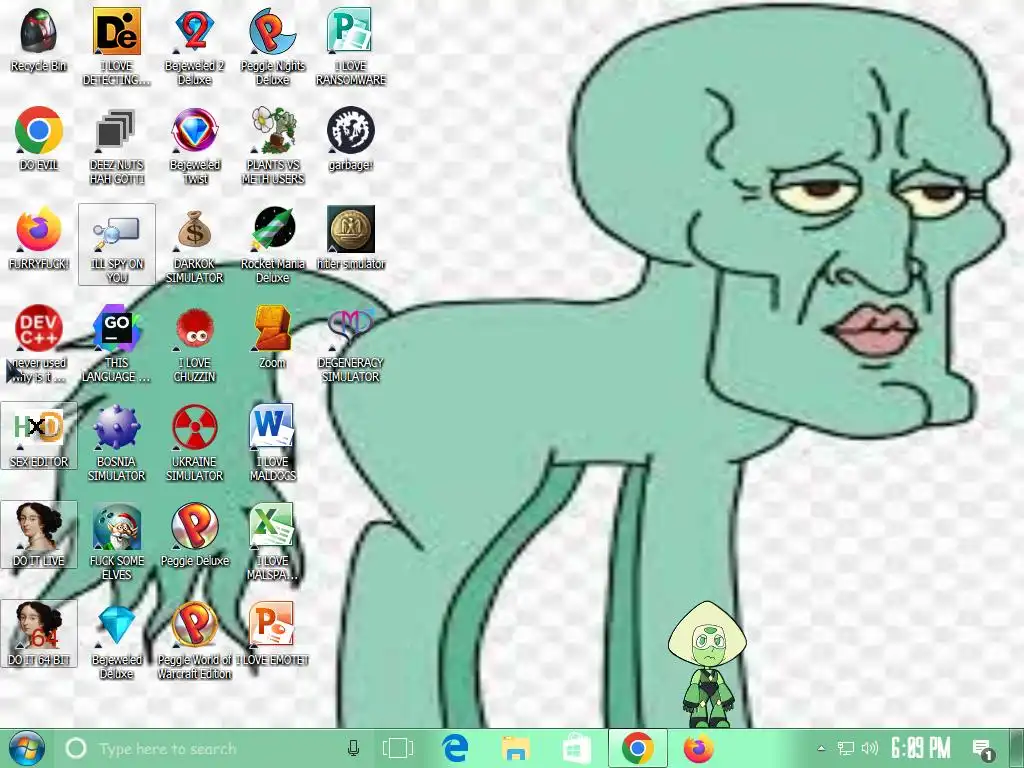The height and width of the screenshot is (768, 1024).
Task: Select the orange De icon on the desktop
Action: [x=116, y=31]
